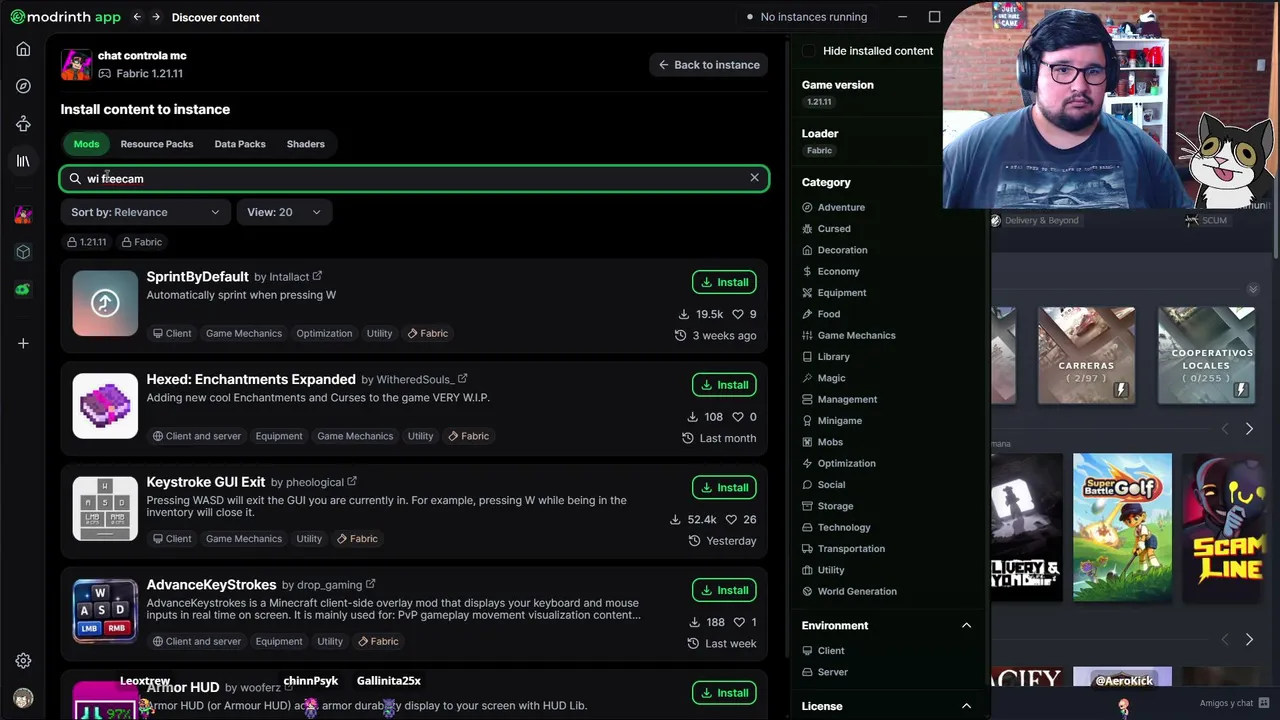Screen dimensions: 1280x720
Task: Install the SprintByDefault mod
Action: tap(724, 282)
